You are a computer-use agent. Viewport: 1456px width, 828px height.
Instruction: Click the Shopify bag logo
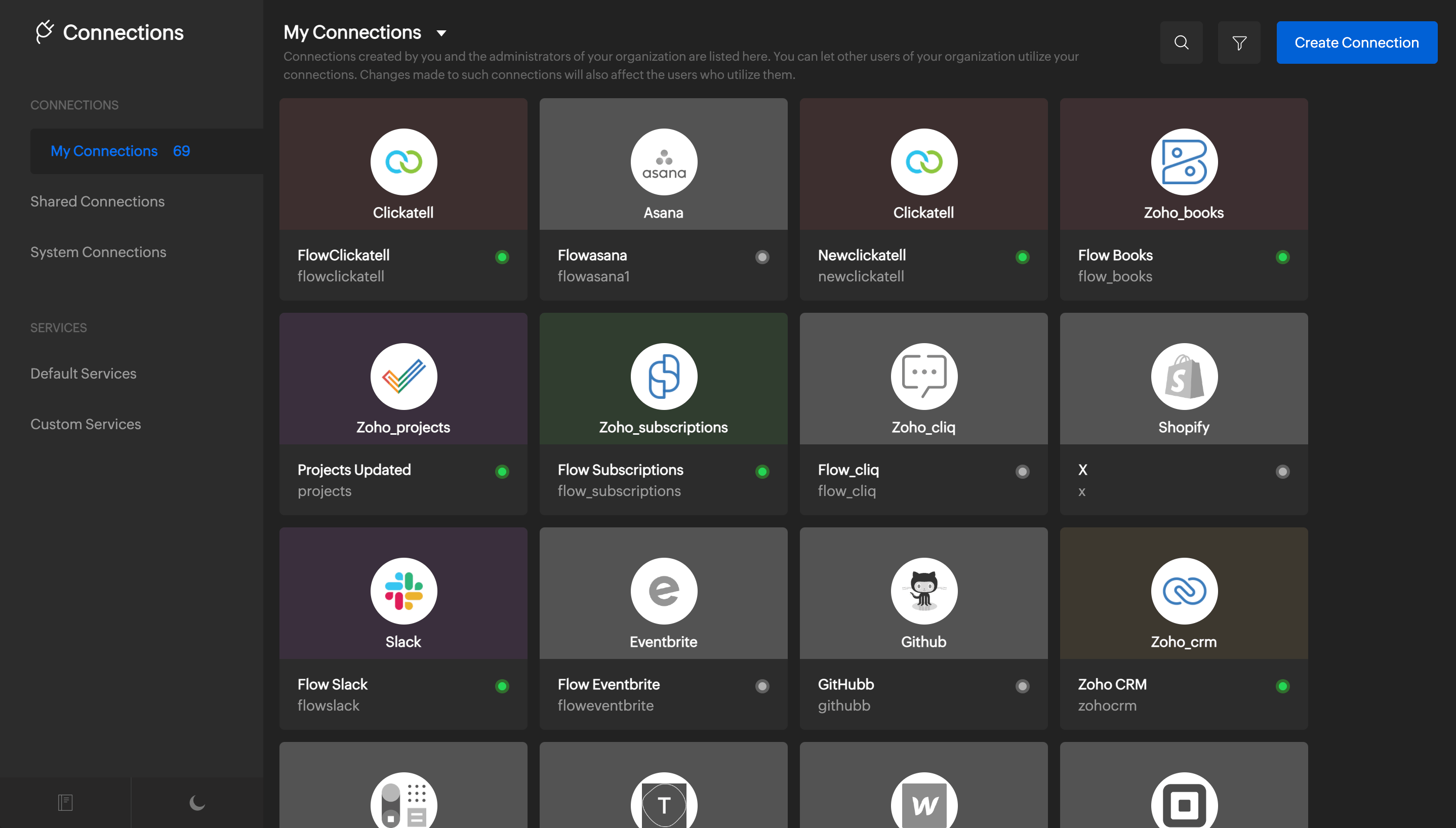coord(1184,377)
